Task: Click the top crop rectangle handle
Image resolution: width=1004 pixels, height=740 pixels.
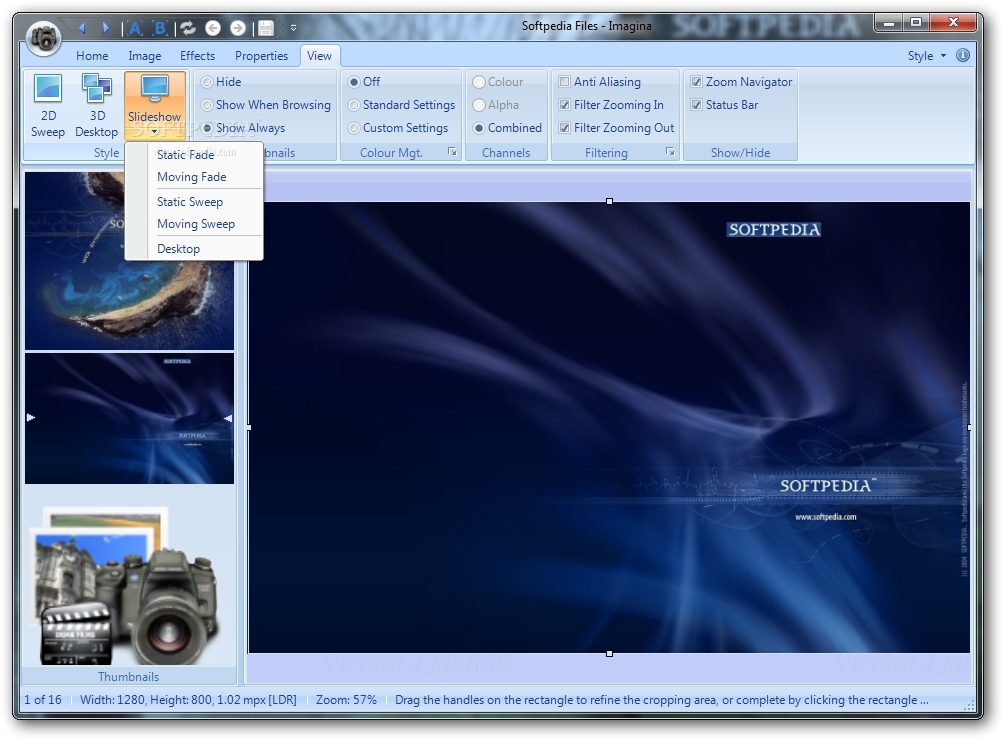Action: point(610,202)
